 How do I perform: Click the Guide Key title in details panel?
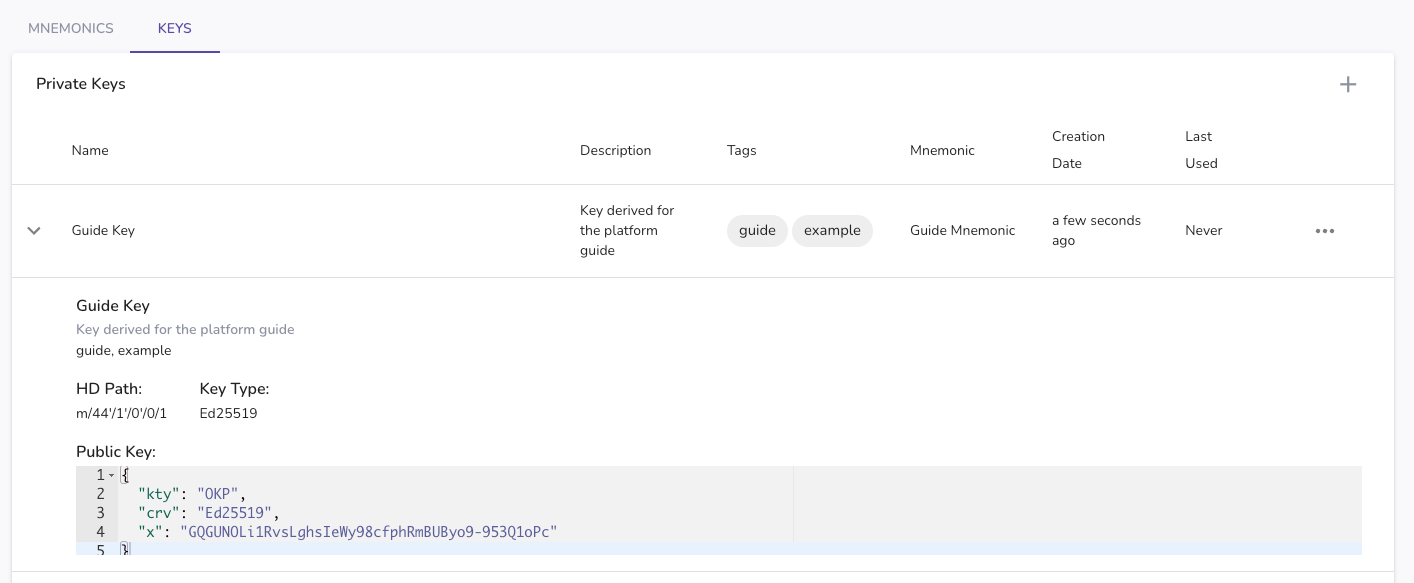pos(113,306)
